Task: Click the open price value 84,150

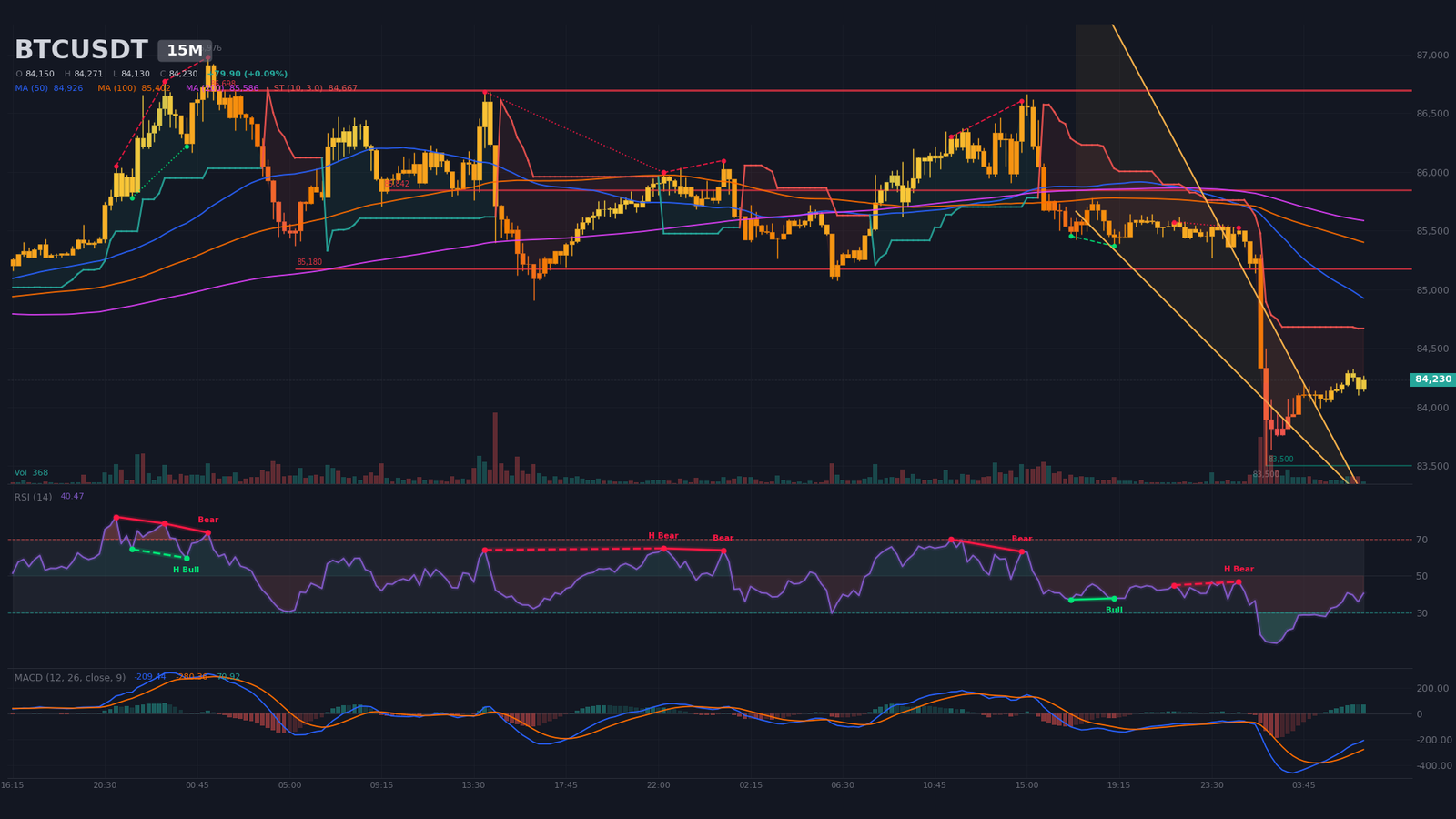Action: click(40, 74)
